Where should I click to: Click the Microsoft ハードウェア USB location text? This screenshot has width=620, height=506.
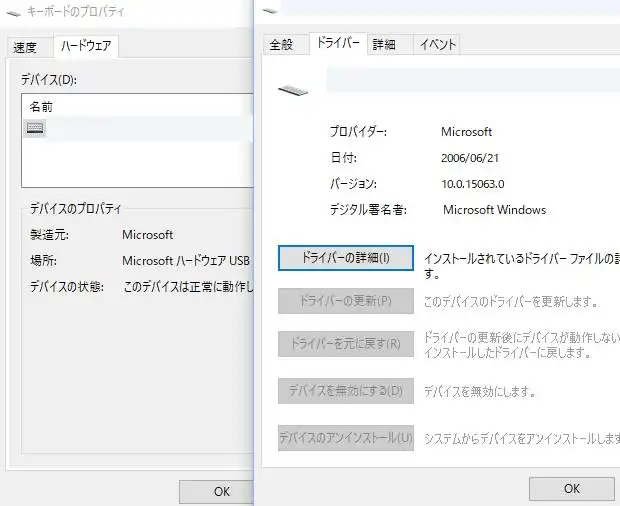[186, 261]
